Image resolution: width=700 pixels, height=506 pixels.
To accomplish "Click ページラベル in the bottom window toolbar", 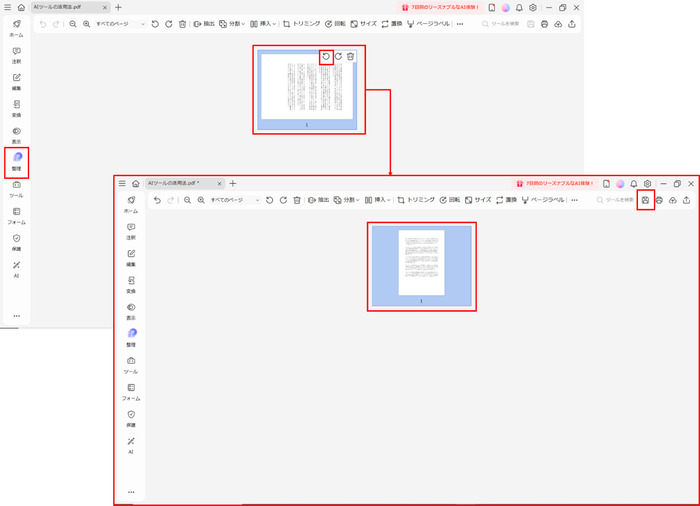I will tap(543, 200).
